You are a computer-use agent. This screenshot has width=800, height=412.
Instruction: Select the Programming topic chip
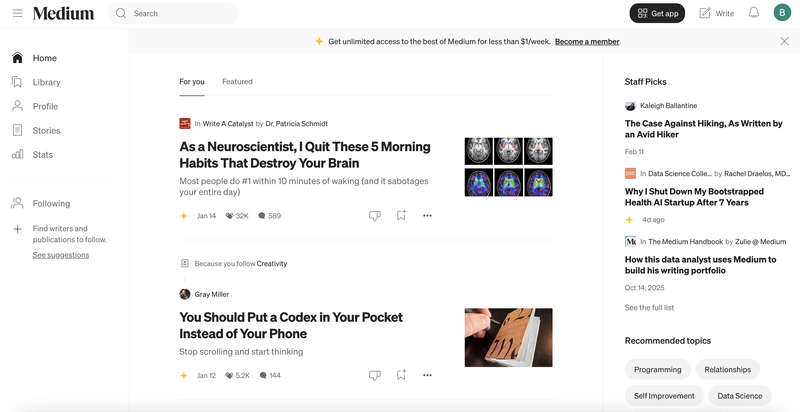(657, 369)
